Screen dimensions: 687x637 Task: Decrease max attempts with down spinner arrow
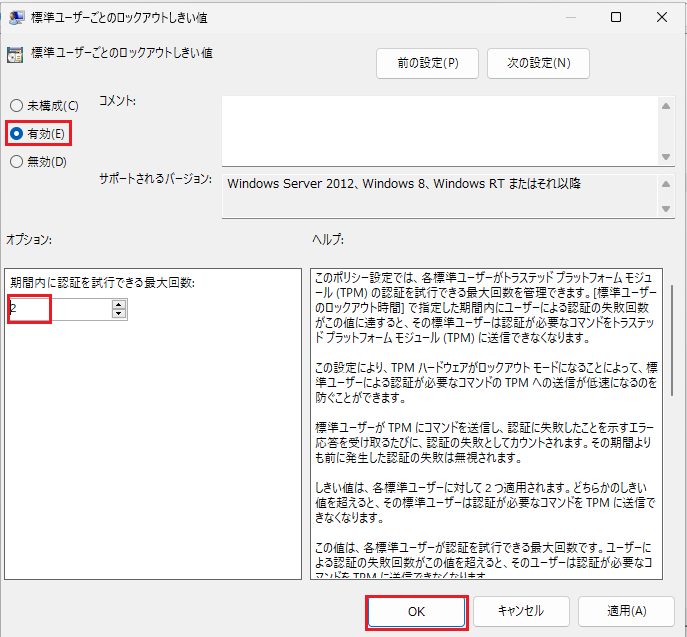click(119, 313)
